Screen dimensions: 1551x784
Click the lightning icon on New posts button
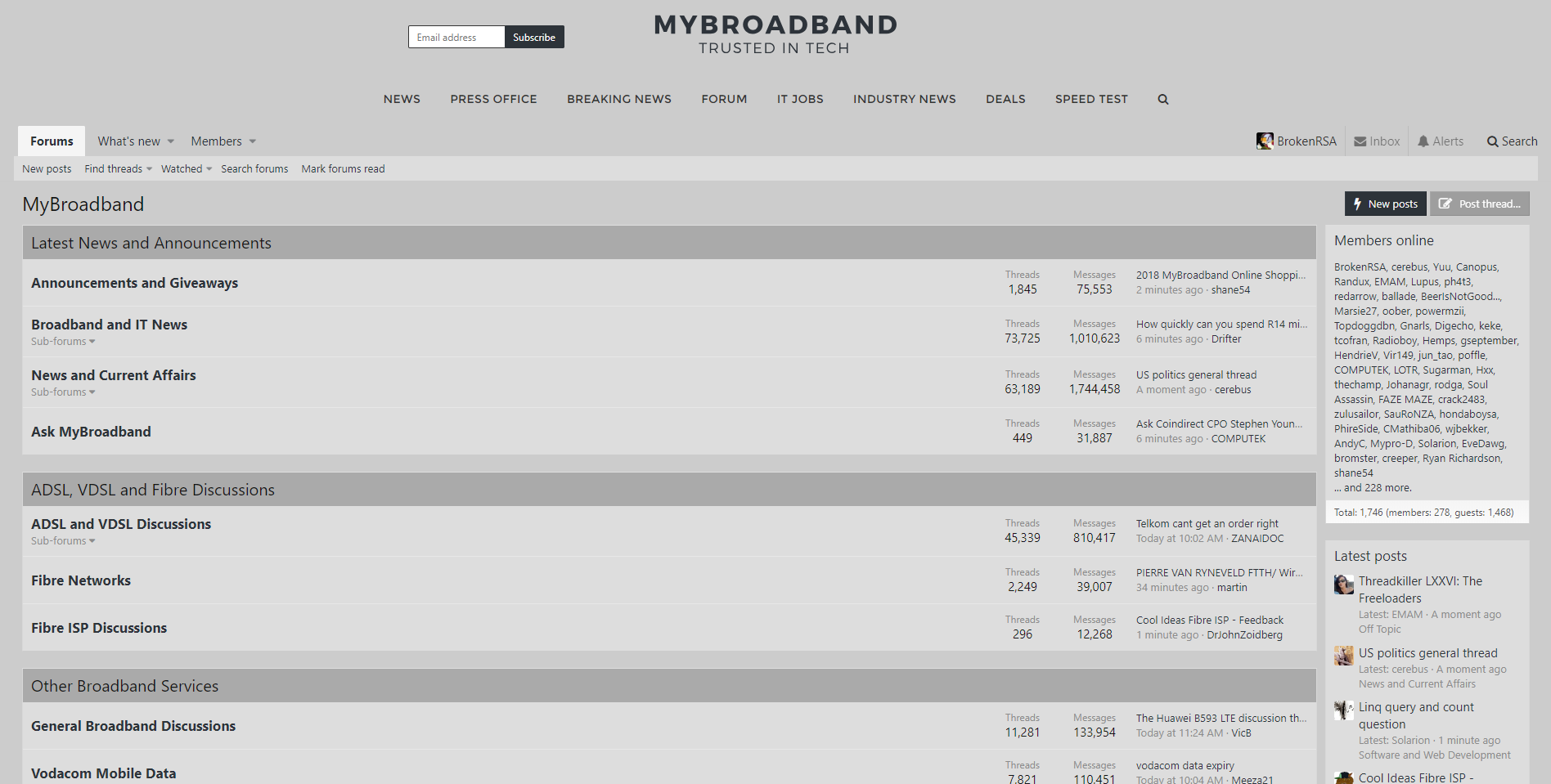point(1358,204)
